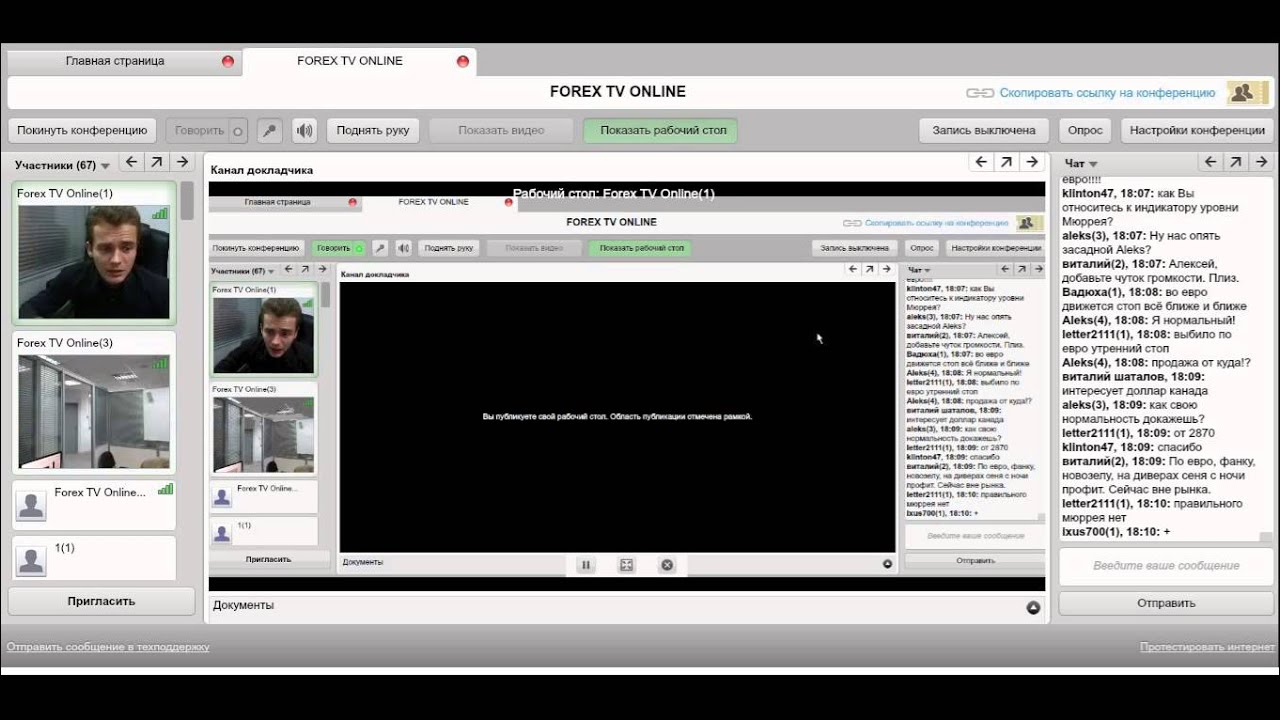Click Скопировать ссылку на конференцию link

point(1107,93)
